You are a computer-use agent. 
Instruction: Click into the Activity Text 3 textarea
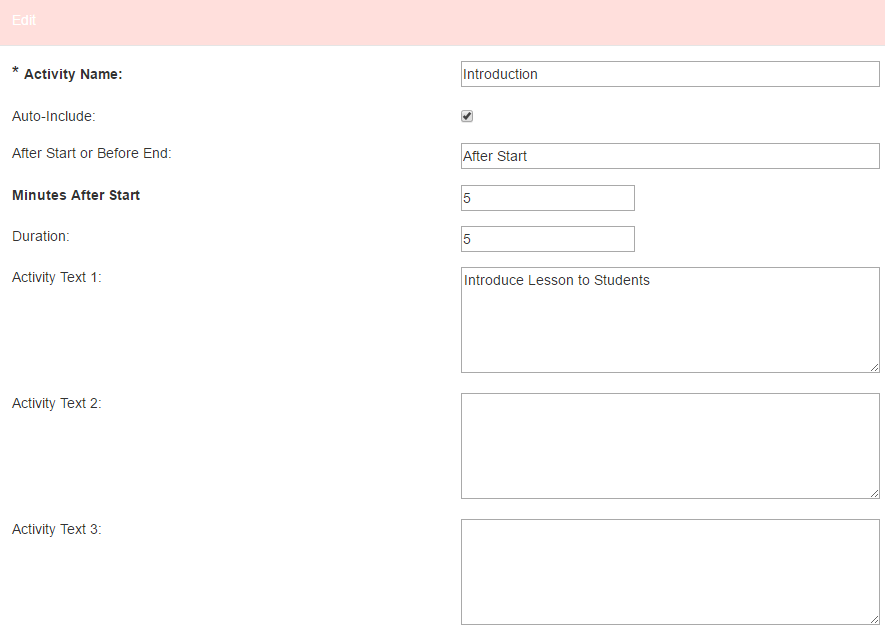[669, 571]
